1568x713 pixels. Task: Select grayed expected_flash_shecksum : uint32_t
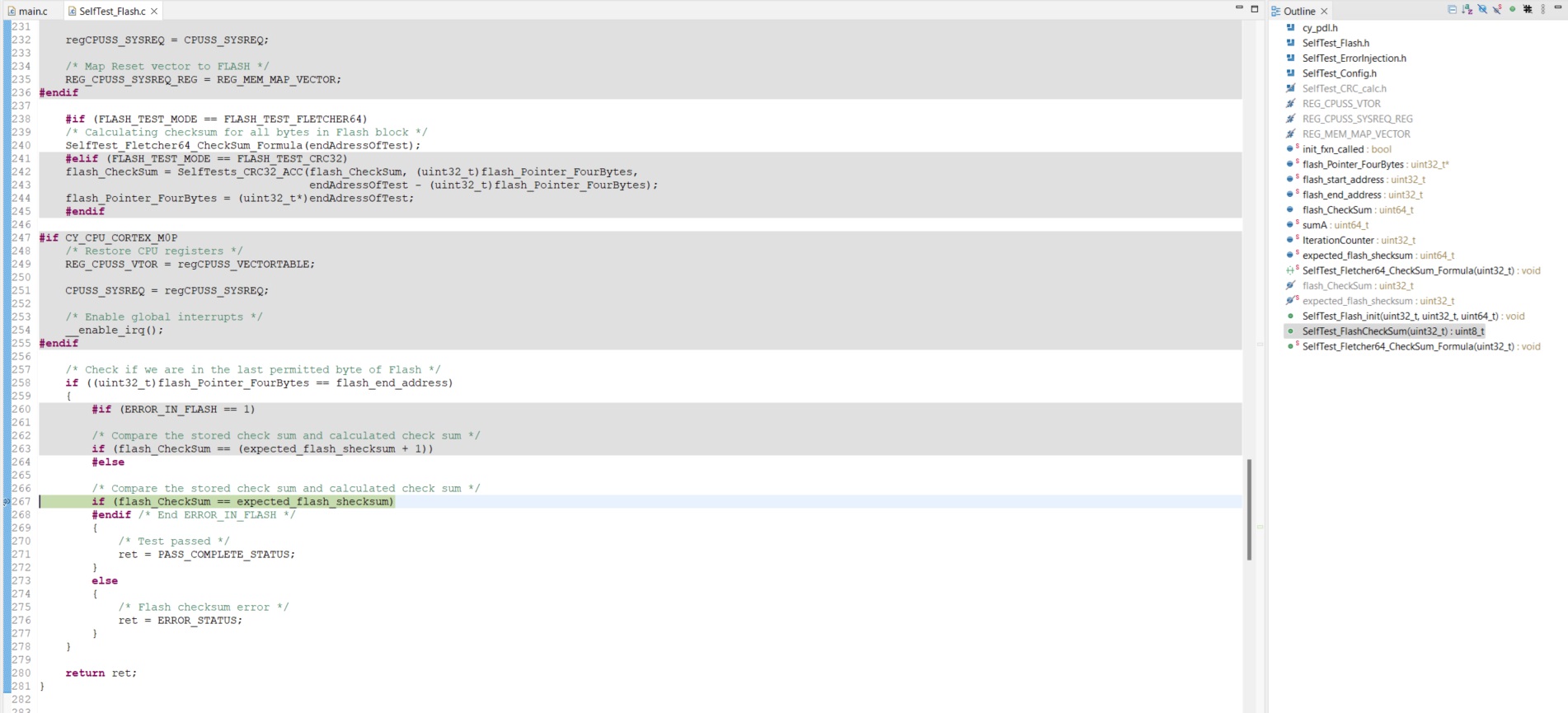coord(1378,301)
